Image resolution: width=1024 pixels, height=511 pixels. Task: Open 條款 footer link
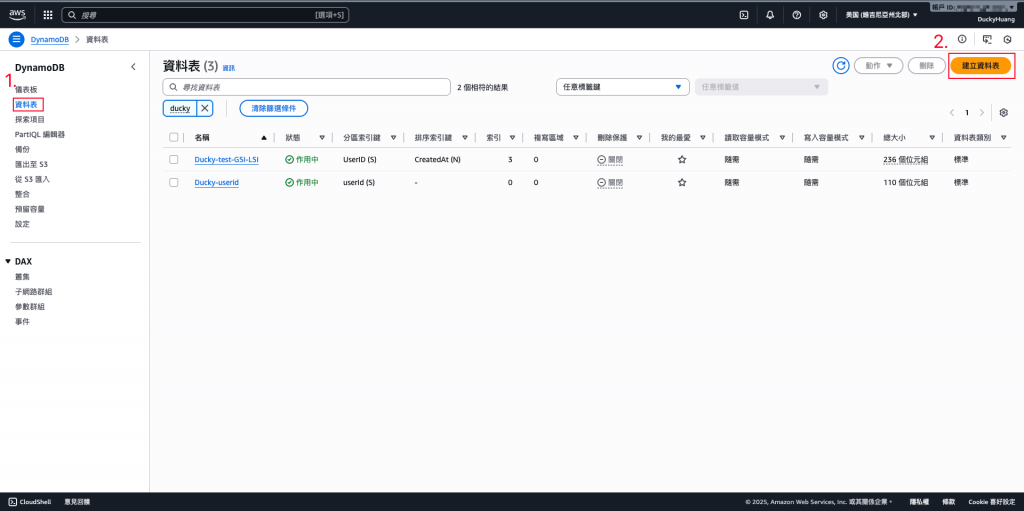pyautogui.click(x=948, y=502)
